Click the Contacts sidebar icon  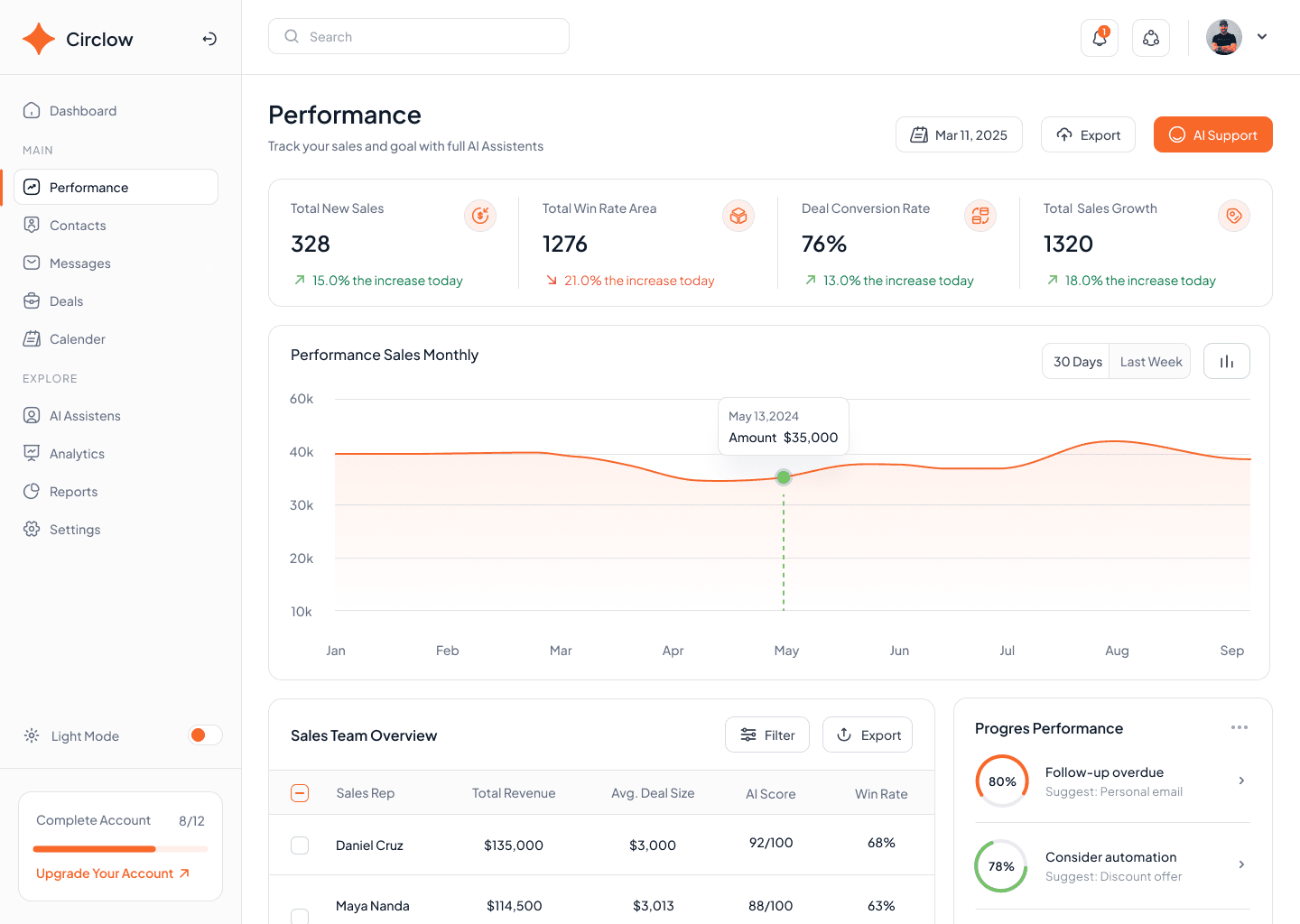coord(32,225)
